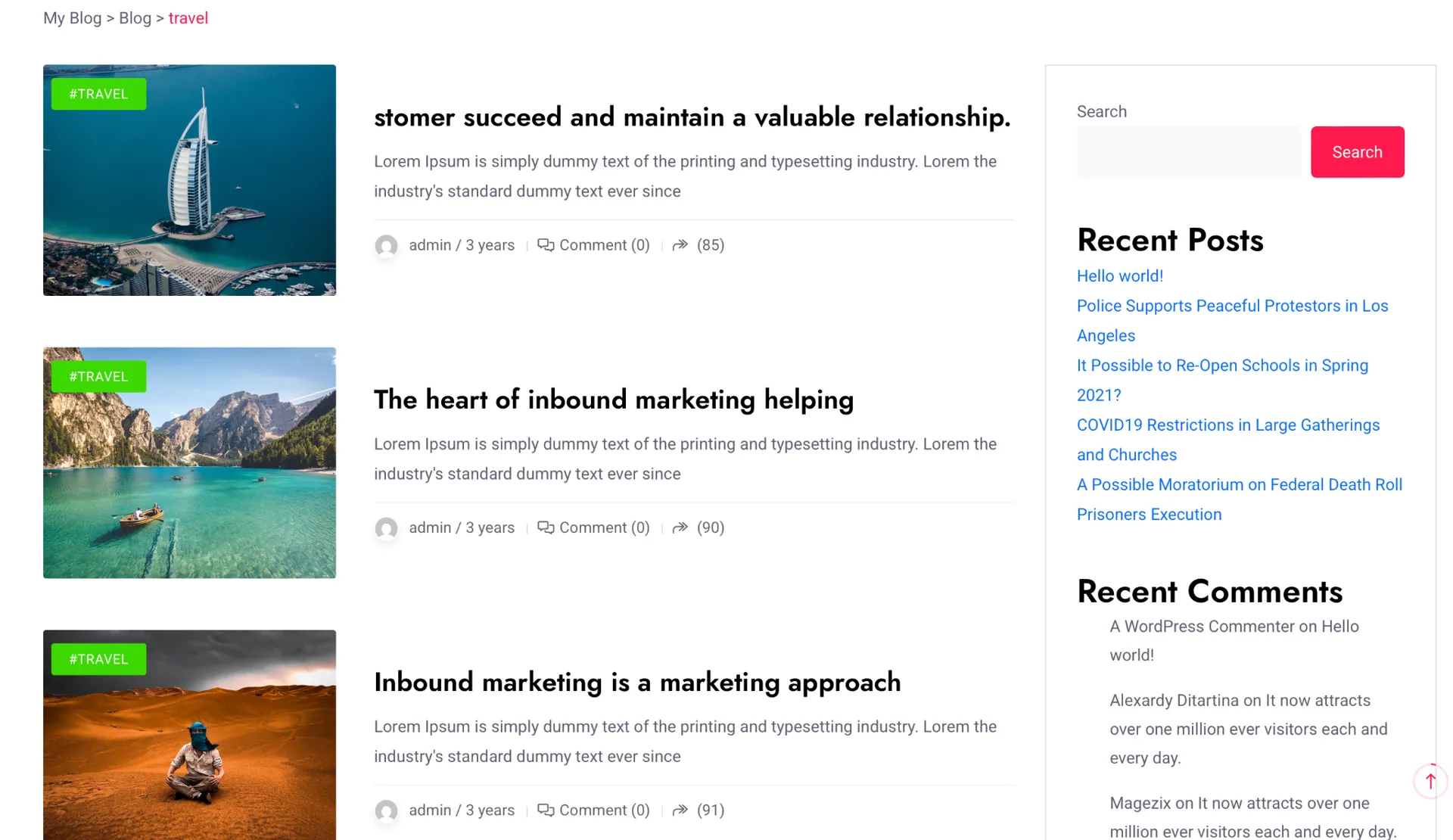Image resolution: width=1453 pixels, height=840 pixels.
Task: Click comment icon on the heart of inbound post
Action: 545,527
